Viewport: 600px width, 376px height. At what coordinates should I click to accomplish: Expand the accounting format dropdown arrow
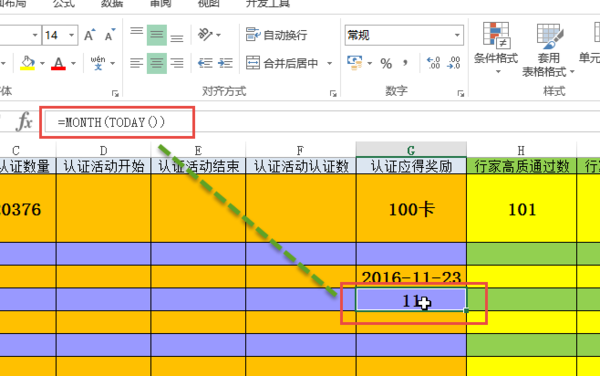[370, 63]
